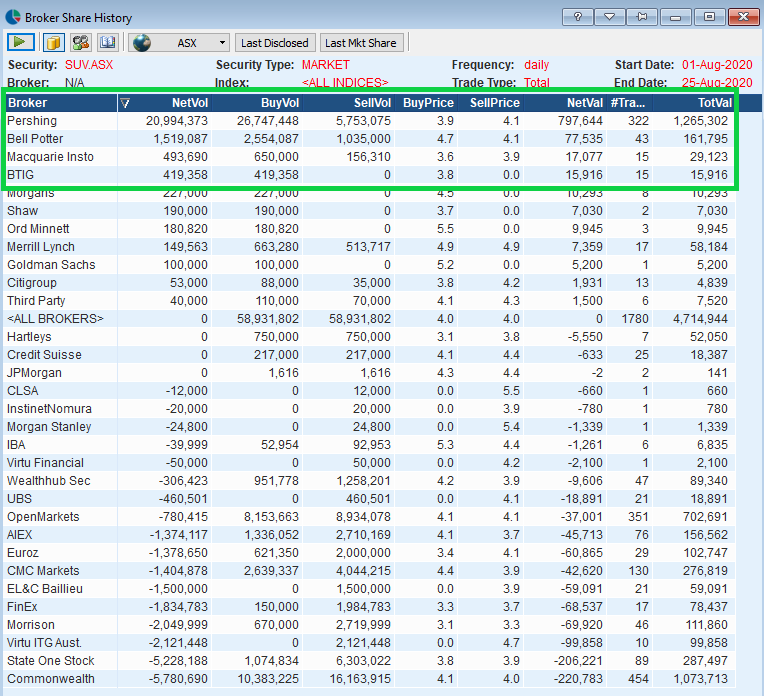Click the <ALL INDICES> index value
The image size is (764, 696).
click(345, 82)
